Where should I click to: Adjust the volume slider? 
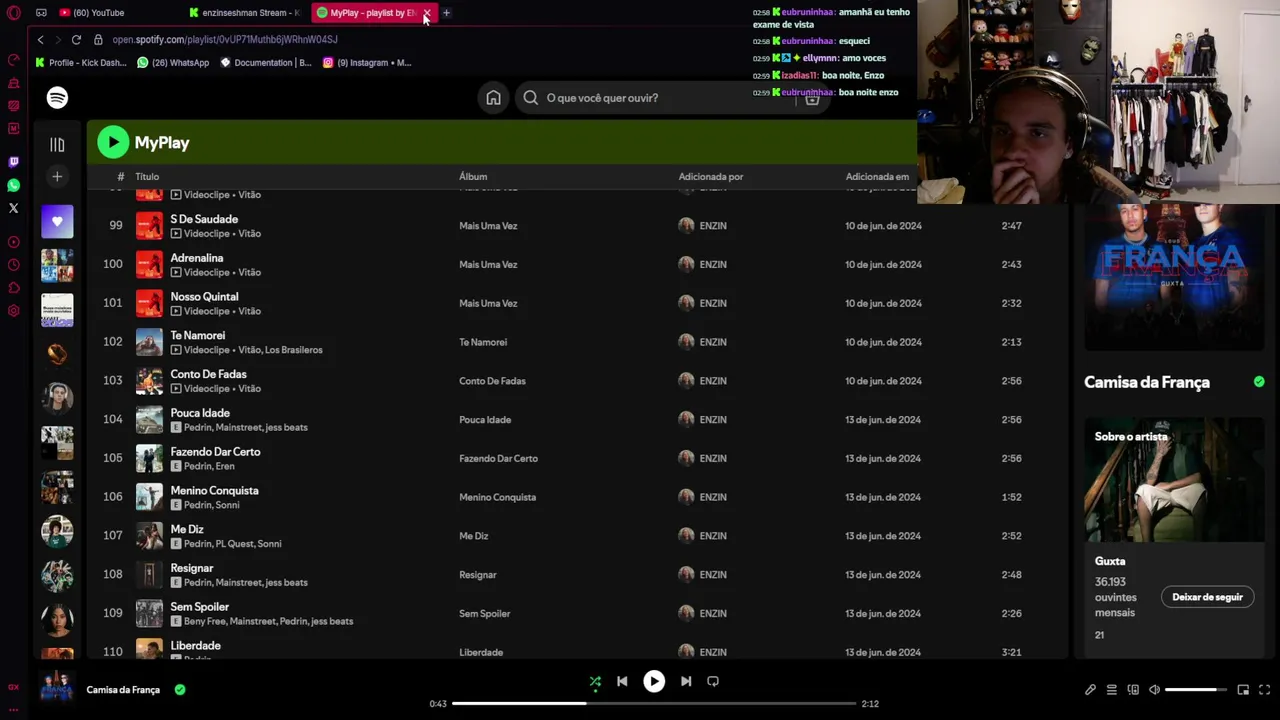click(1196, 690)
